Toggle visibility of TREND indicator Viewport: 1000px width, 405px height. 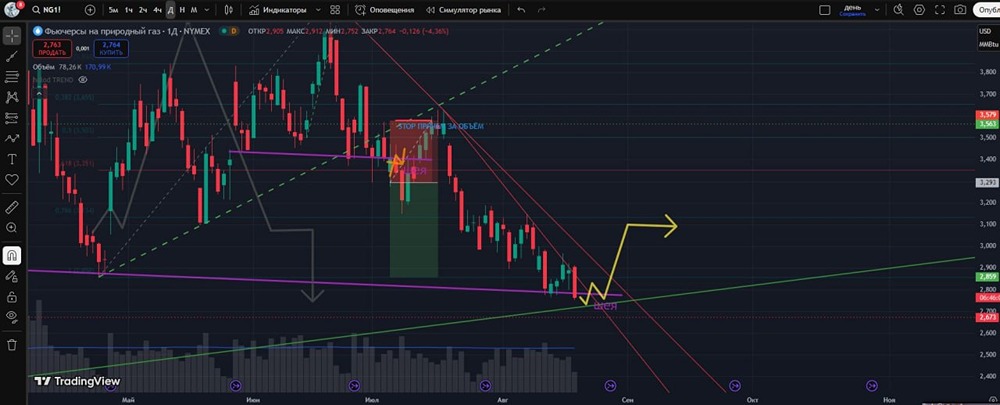pos(82,80)
